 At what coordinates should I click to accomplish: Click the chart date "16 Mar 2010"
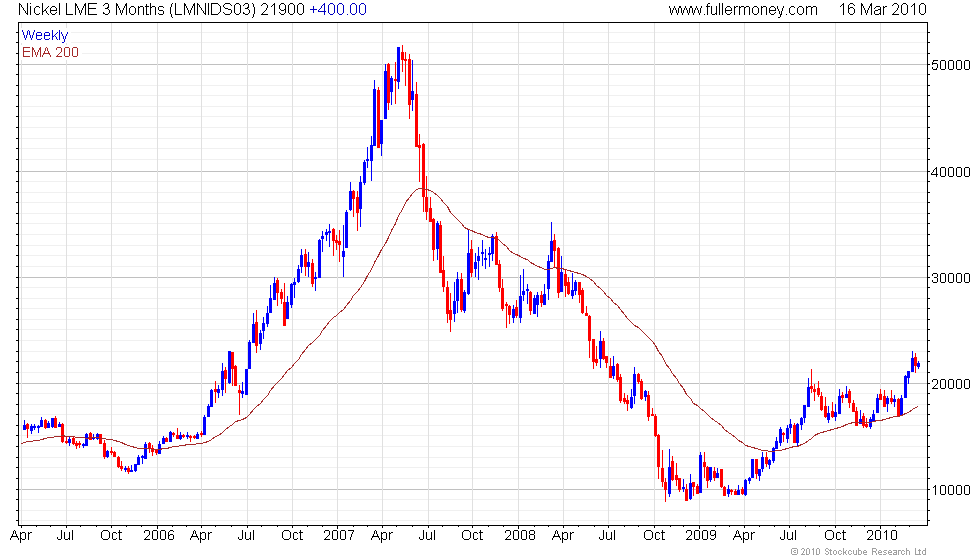click(882, 10)
